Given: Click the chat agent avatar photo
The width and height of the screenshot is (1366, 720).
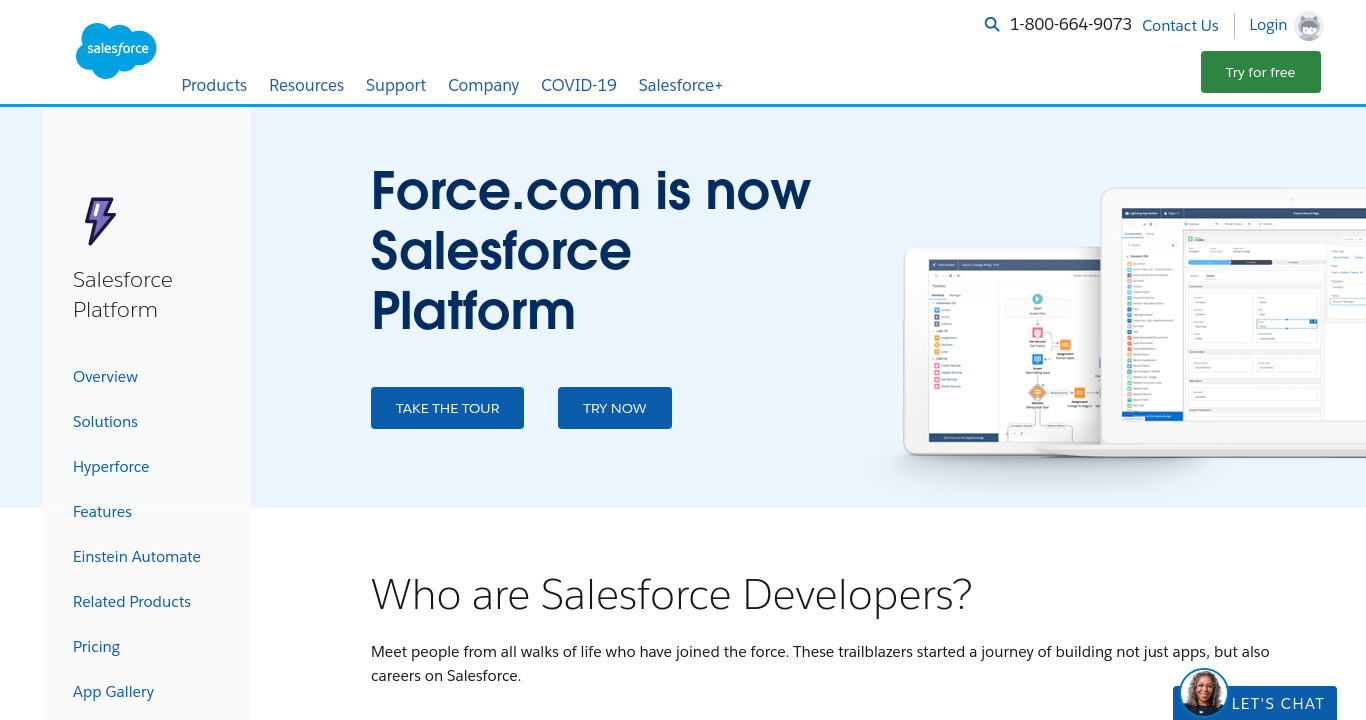Looking at the screenshot, I should point(1204,693).
